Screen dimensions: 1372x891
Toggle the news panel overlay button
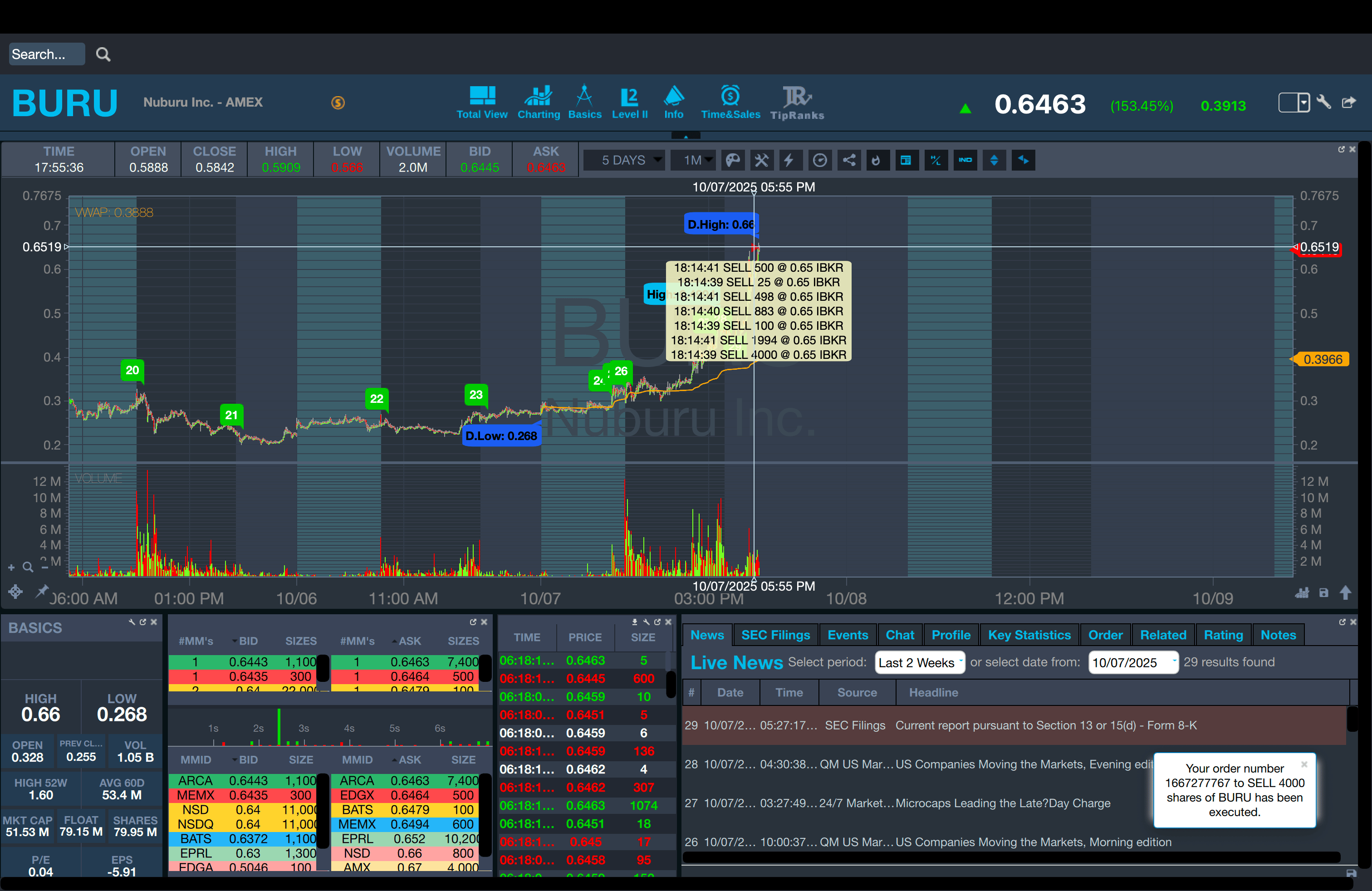click(906, 160)
